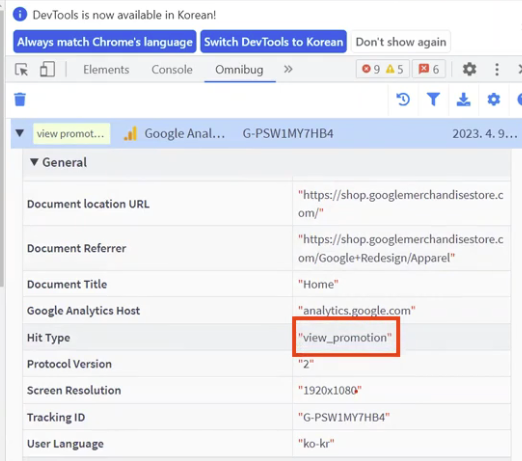
Task: Toggle the device toolbar icon
Action: [47, 69]
